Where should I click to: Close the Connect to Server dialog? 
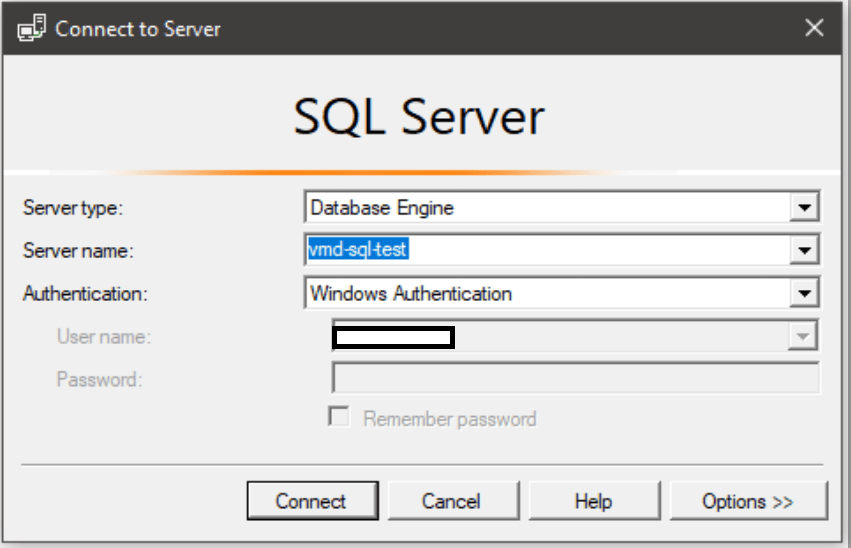point(815,28)
